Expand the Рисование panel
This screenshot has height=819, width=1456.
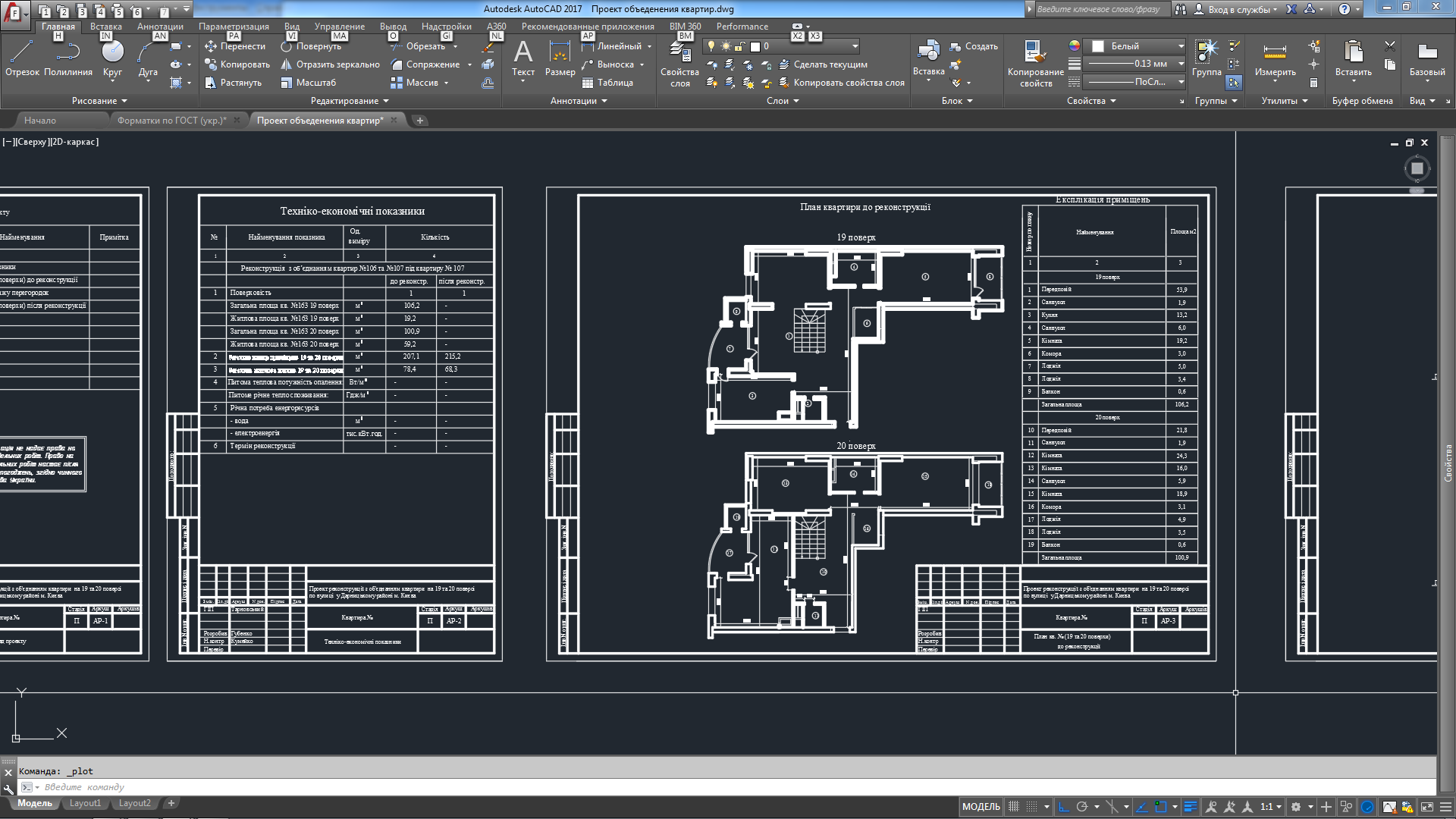tap(100, 101)
